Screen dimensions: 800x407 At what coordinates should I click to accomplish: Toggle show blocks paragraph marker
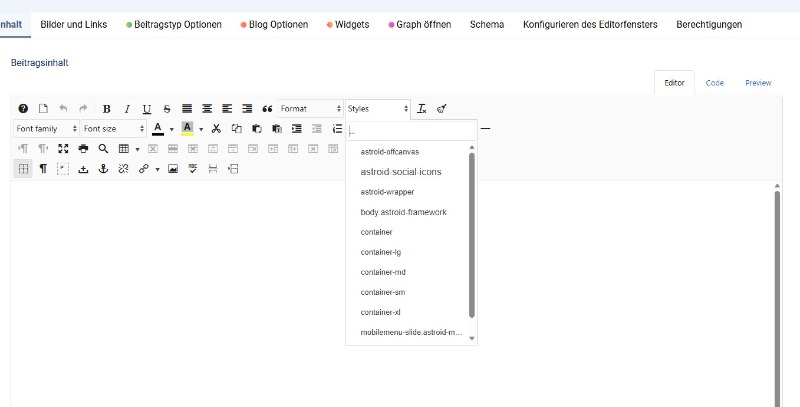click(43, 169)
